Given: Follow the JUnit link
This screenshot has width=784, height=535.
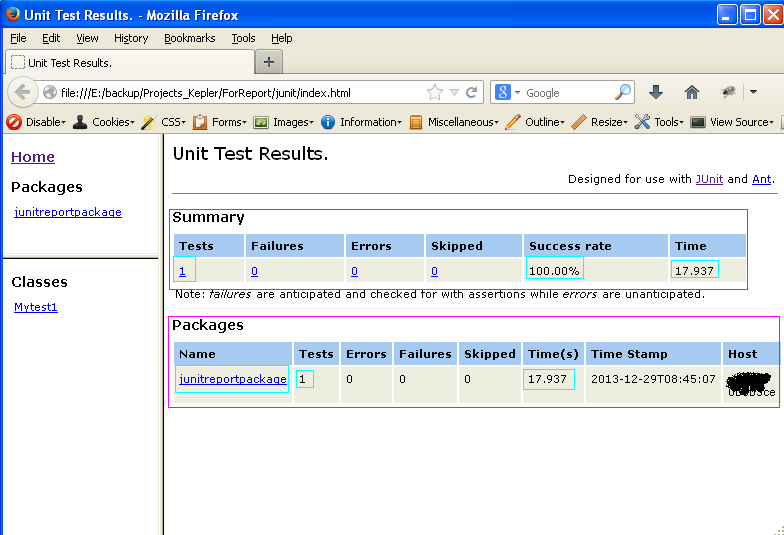Looking at the screenshot, I should [709, 179].
